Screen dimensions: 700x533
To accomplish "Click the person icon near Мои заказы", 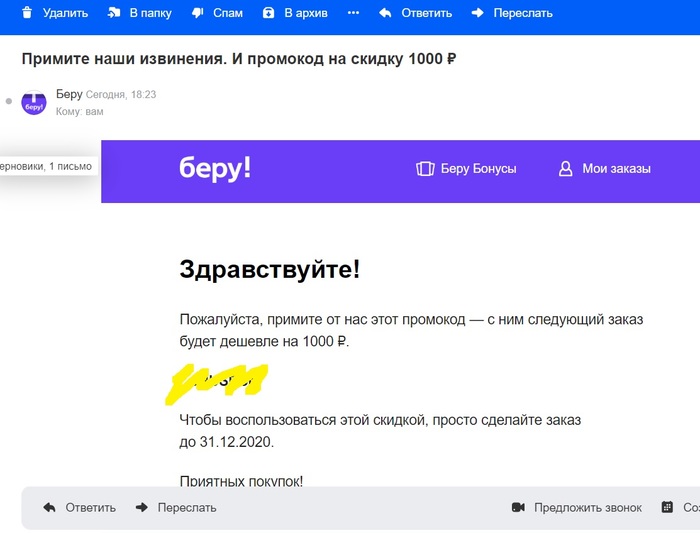I will click(566, 169).
